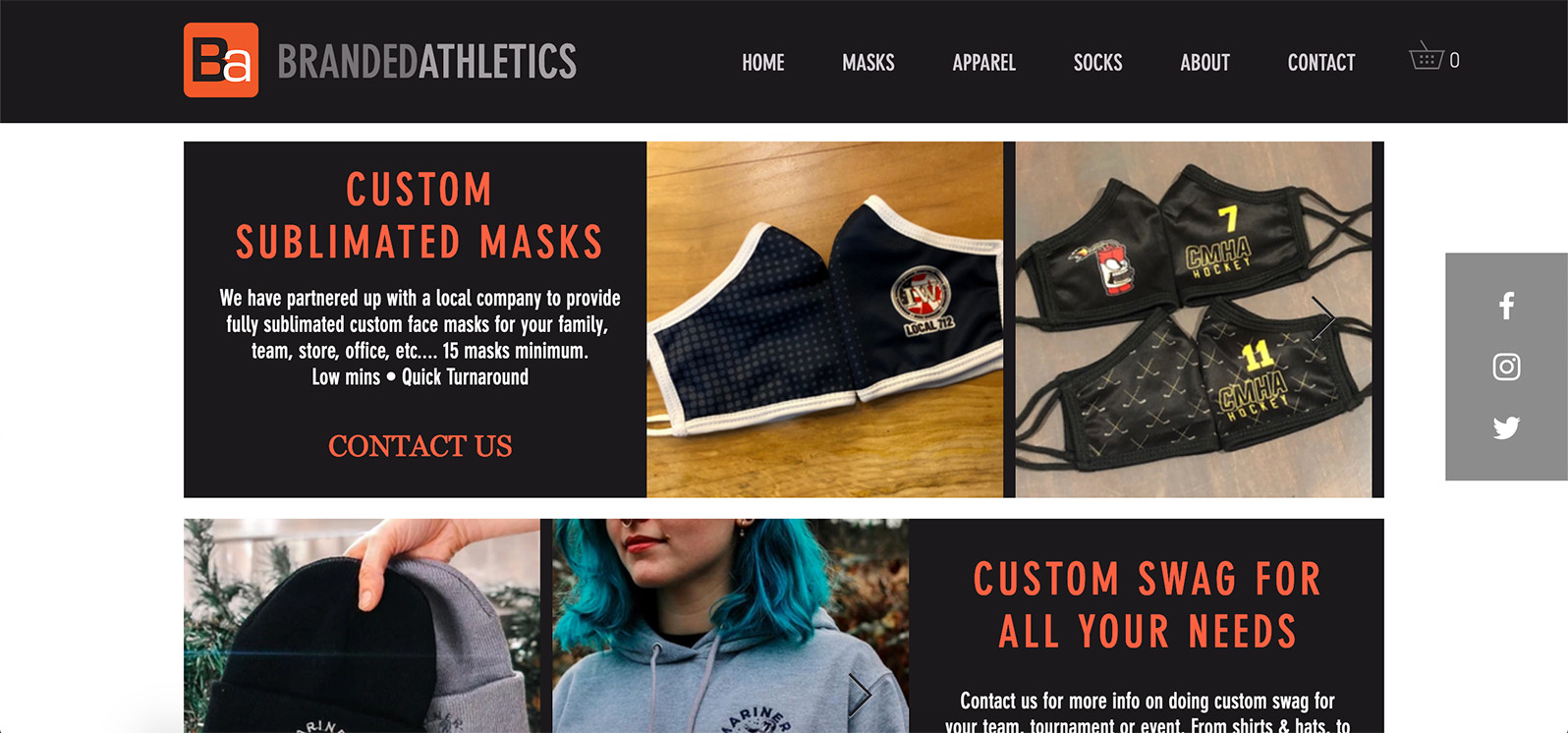Screen dimensions: 1568x733
Task: Open the Facebook social icon
Action: 1506,306
